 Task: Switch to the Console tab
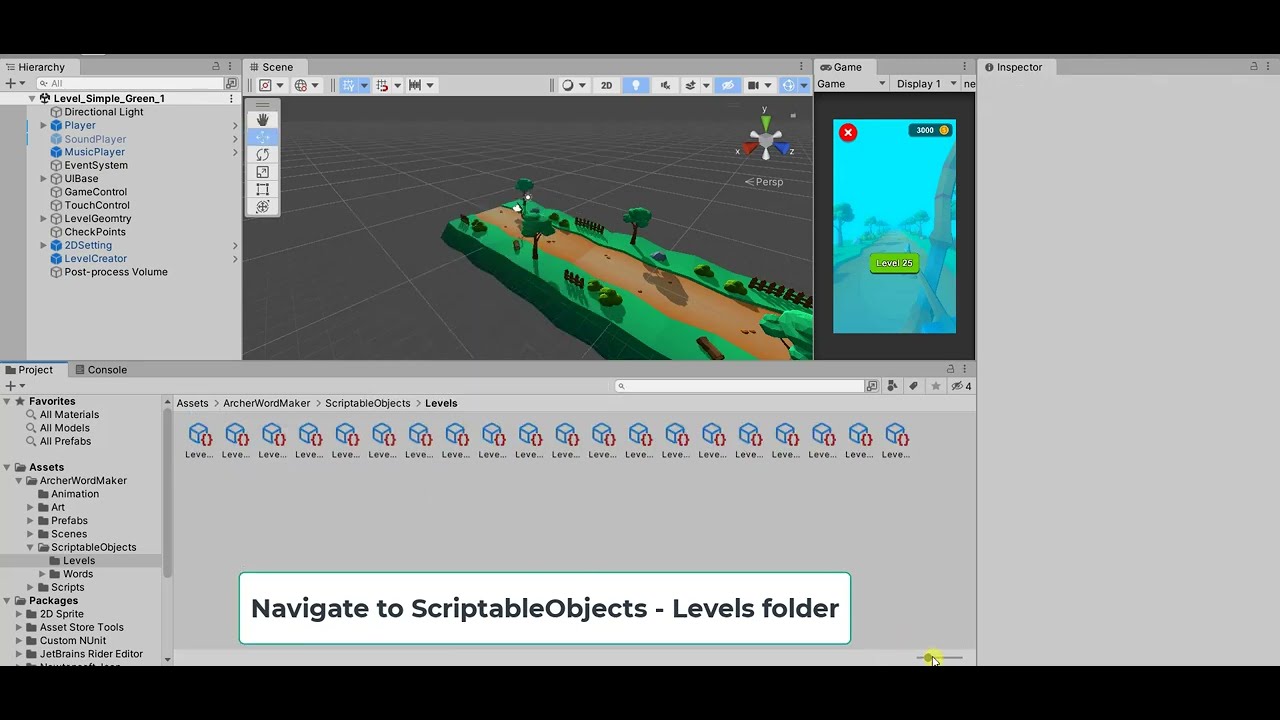pos(100,370)
